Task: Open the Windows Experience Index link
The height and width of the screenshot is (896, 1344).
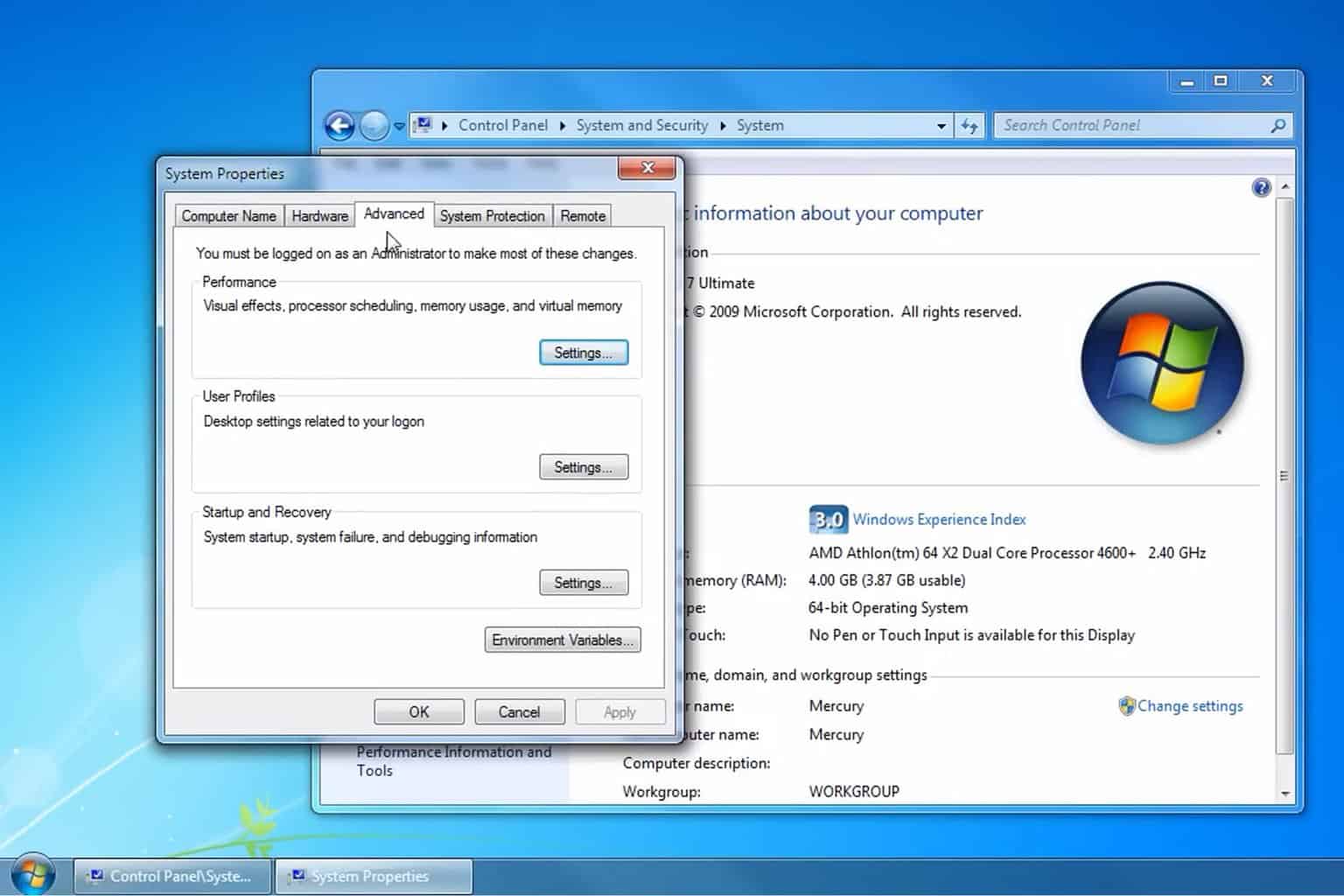Action: 939,519
